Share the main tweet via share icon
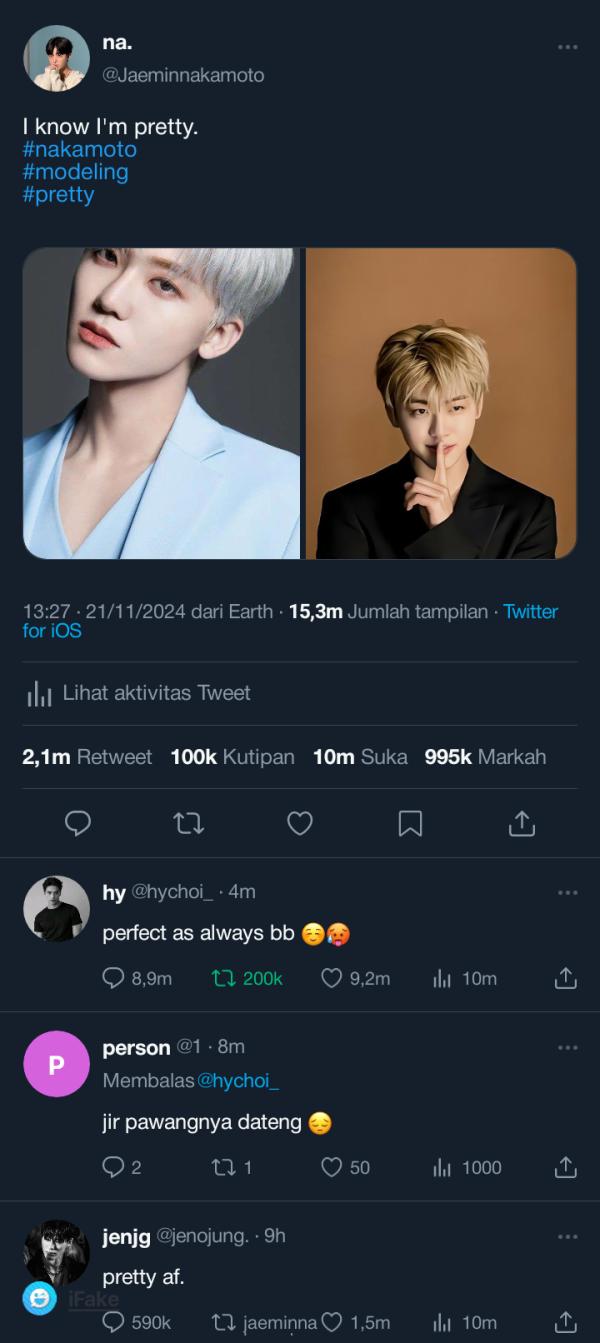Viewport: 600px width, 1343px height. pos(521,823)
